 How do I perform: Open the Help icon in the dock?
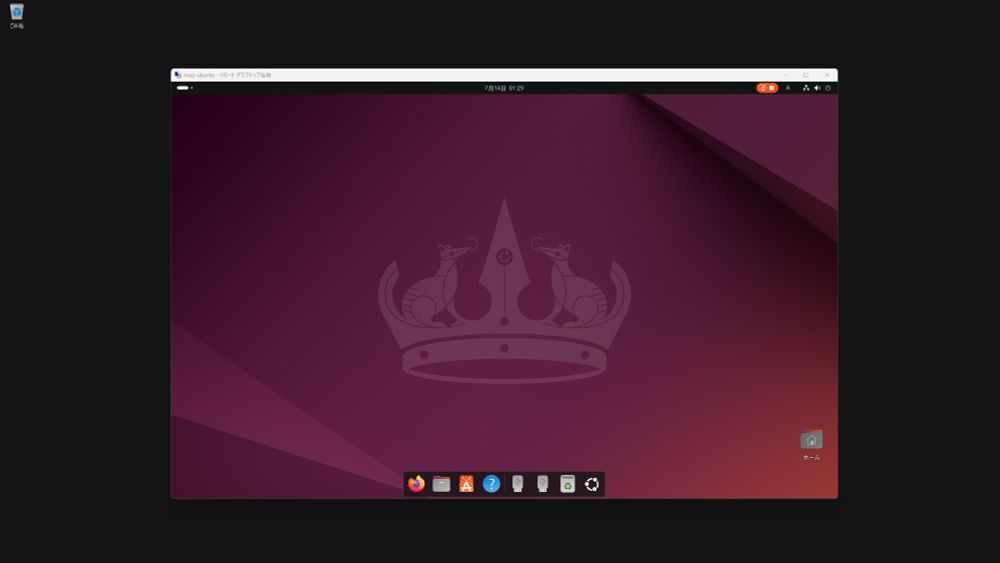(x=491, y=484)
